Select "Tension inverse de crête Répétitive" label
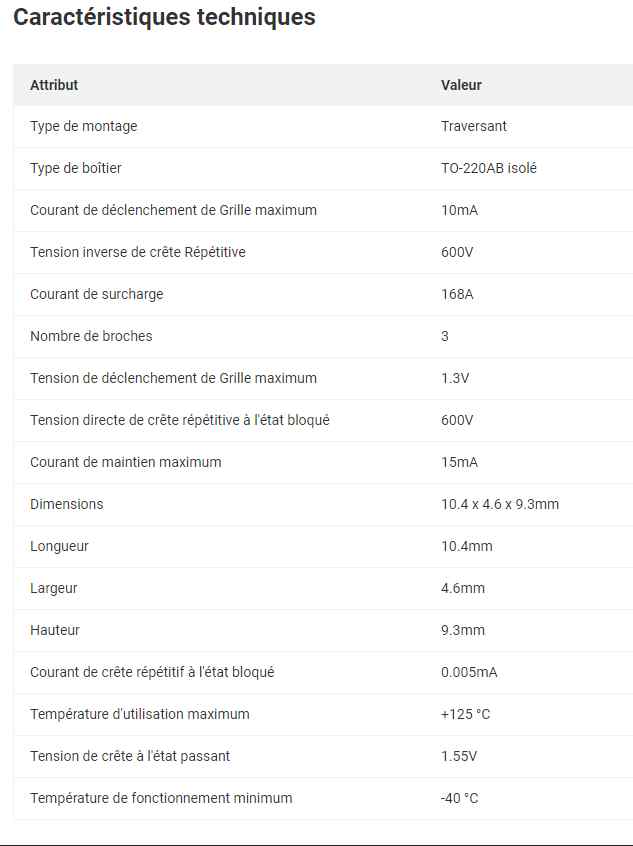Viewport: 633px width, 846px height. coord(138,252)
